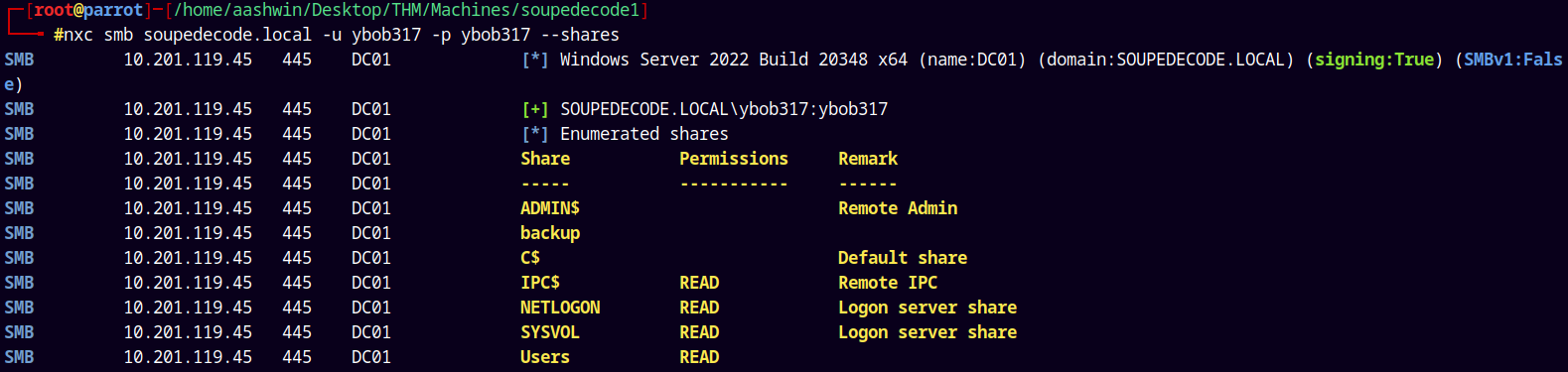Image resolution: width=1568 pixels, height=372 pixels.
Task: Select the SYSVOL share name
Action: point(550,332)
